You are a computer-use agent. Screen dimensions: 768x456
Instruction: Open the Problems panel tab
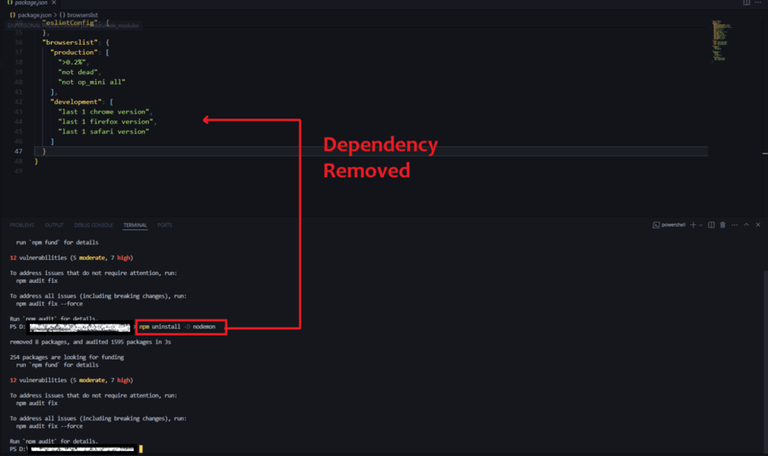22,225
